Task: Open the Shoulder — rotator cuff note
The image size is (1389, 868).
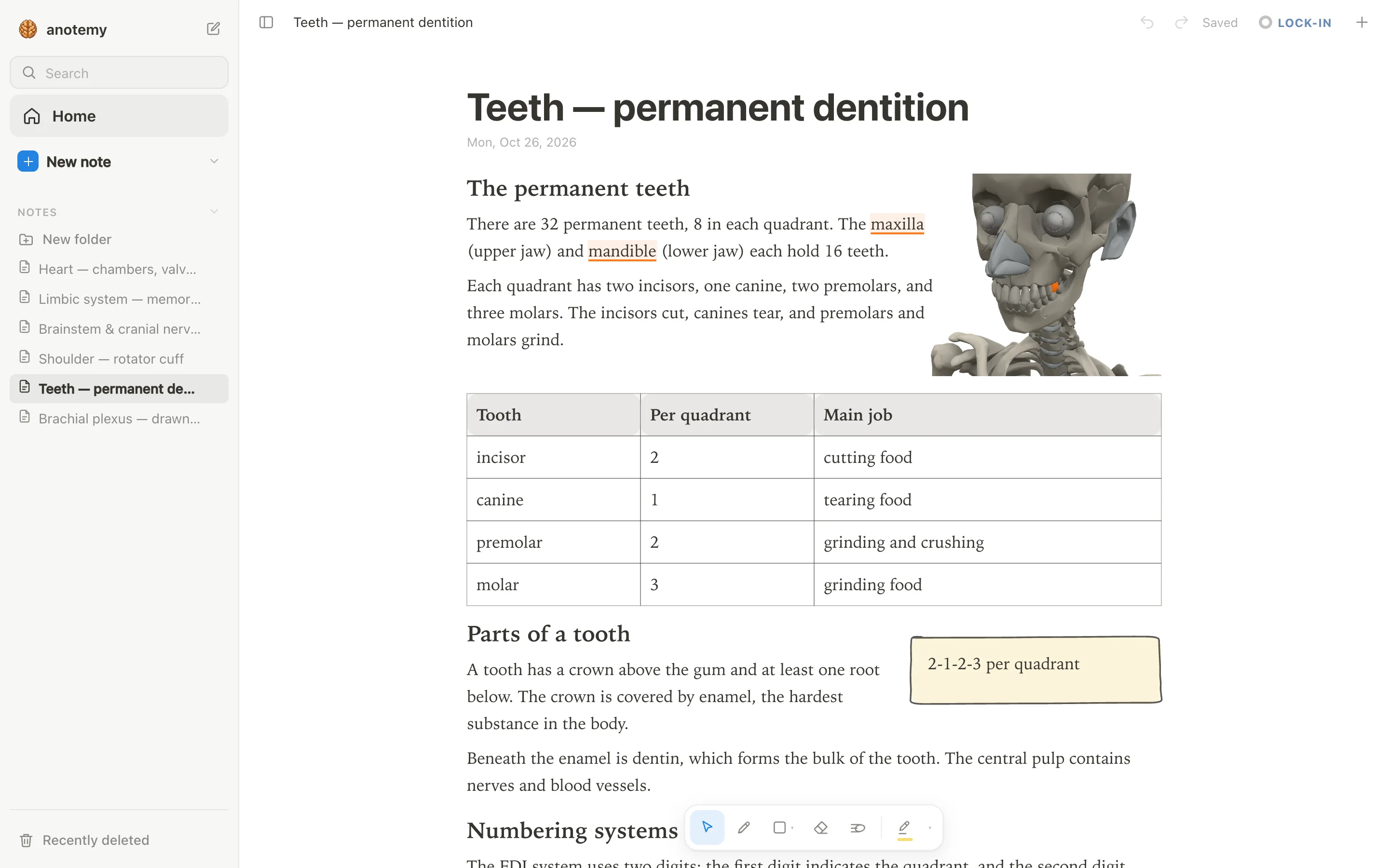Action: (x=119, y=359)
